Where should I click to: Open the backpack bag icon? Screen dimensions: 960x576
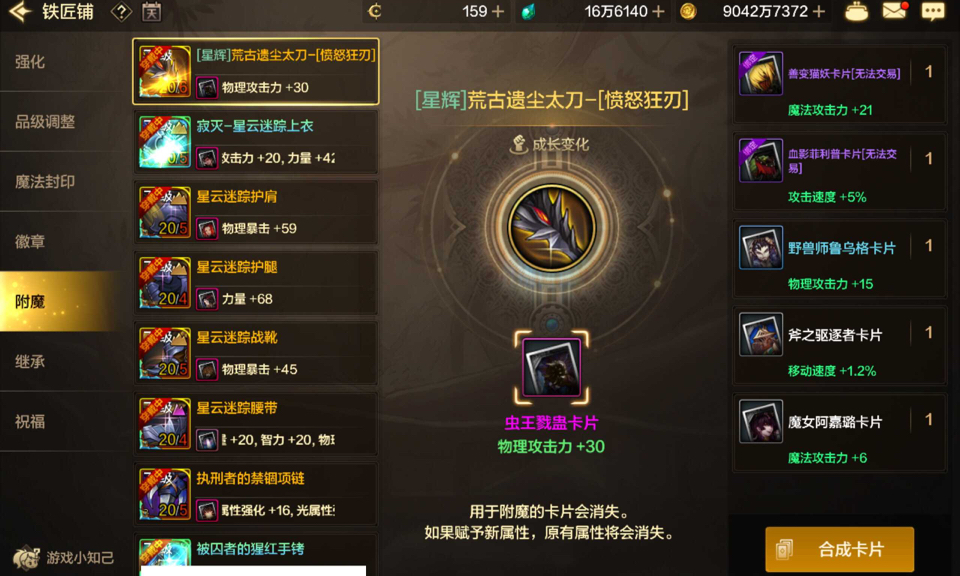point(856,12)
